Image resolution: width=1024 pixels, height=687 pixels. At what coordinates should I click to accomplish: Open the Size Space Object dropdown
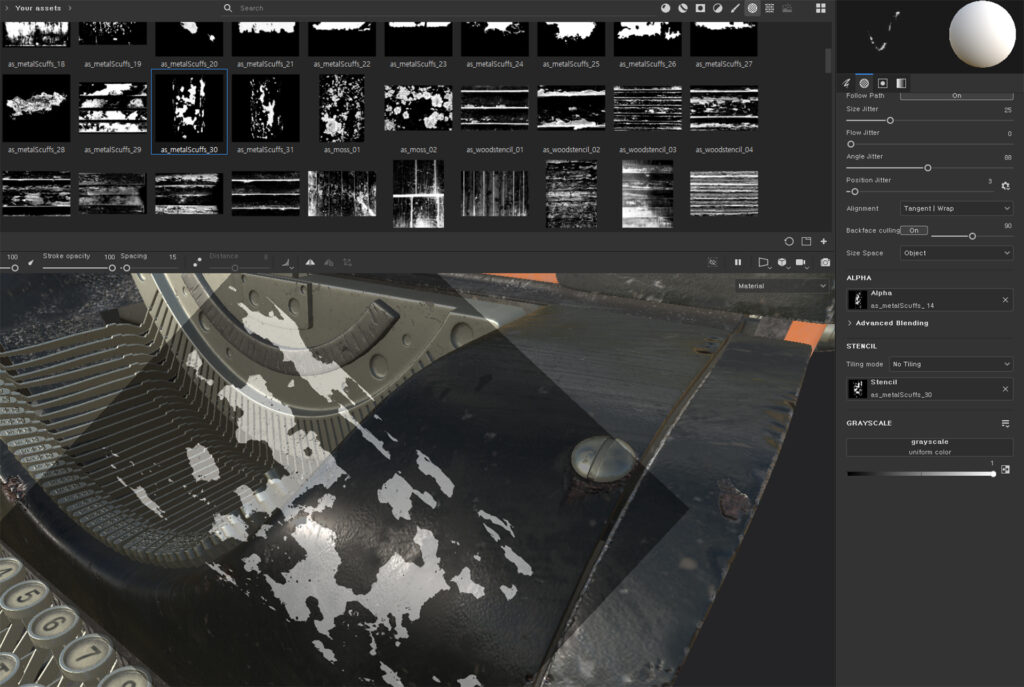(956, 253)
